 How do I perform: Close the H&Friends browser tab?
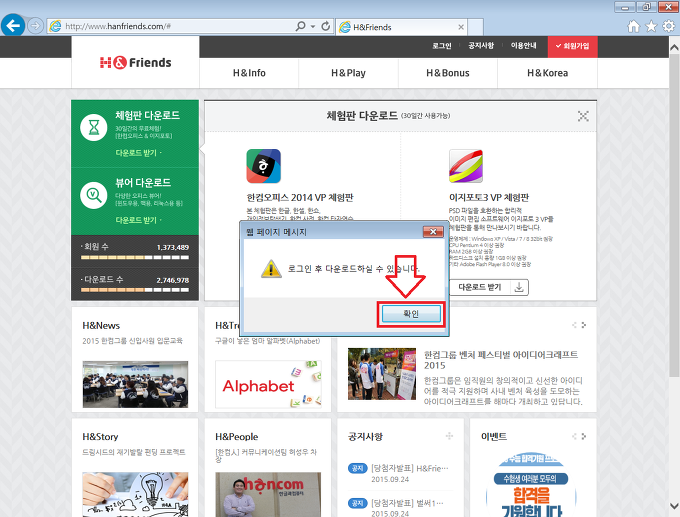click(x=461, y=27)
